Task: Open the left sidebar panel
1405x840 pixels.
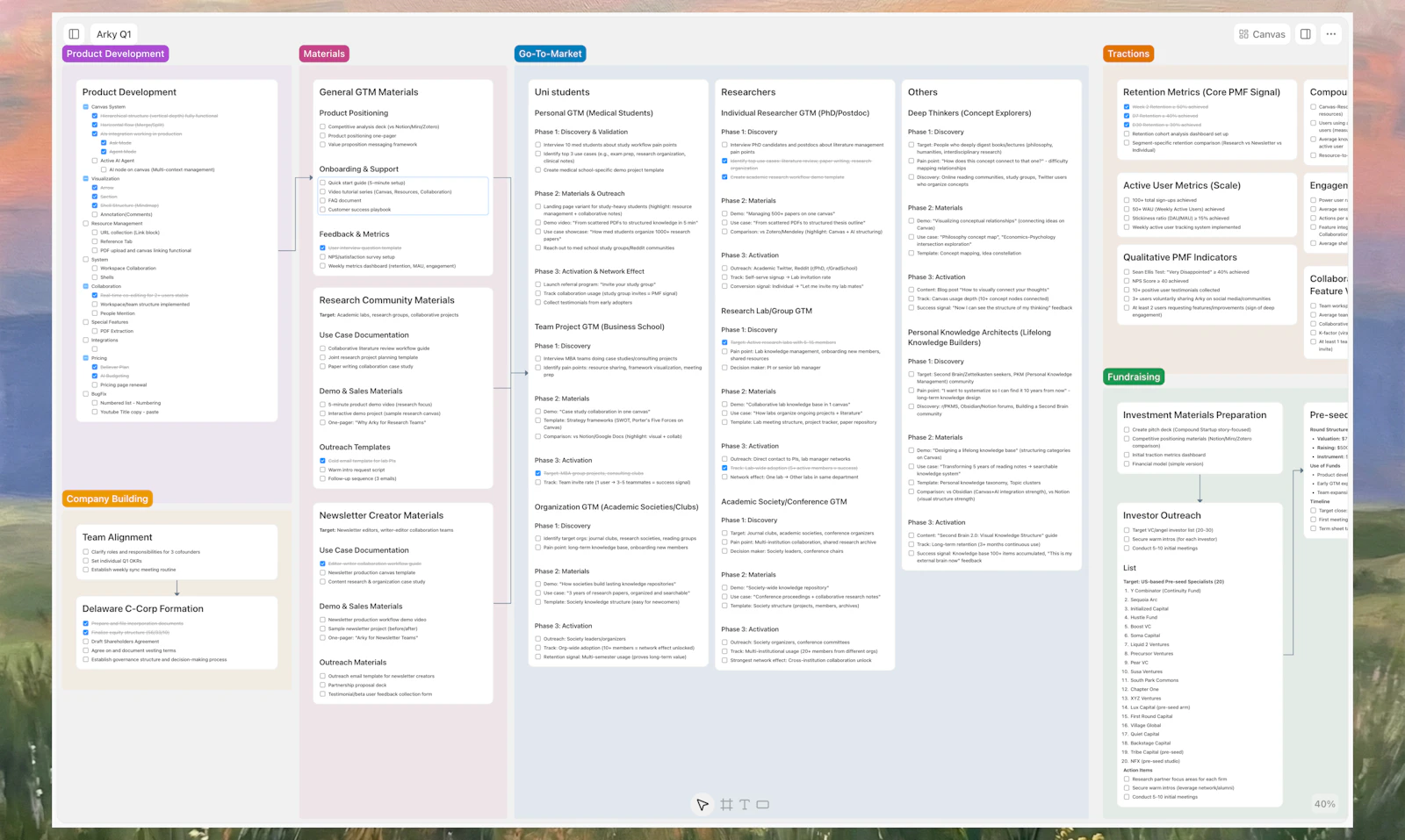Action: coord(74,33)
